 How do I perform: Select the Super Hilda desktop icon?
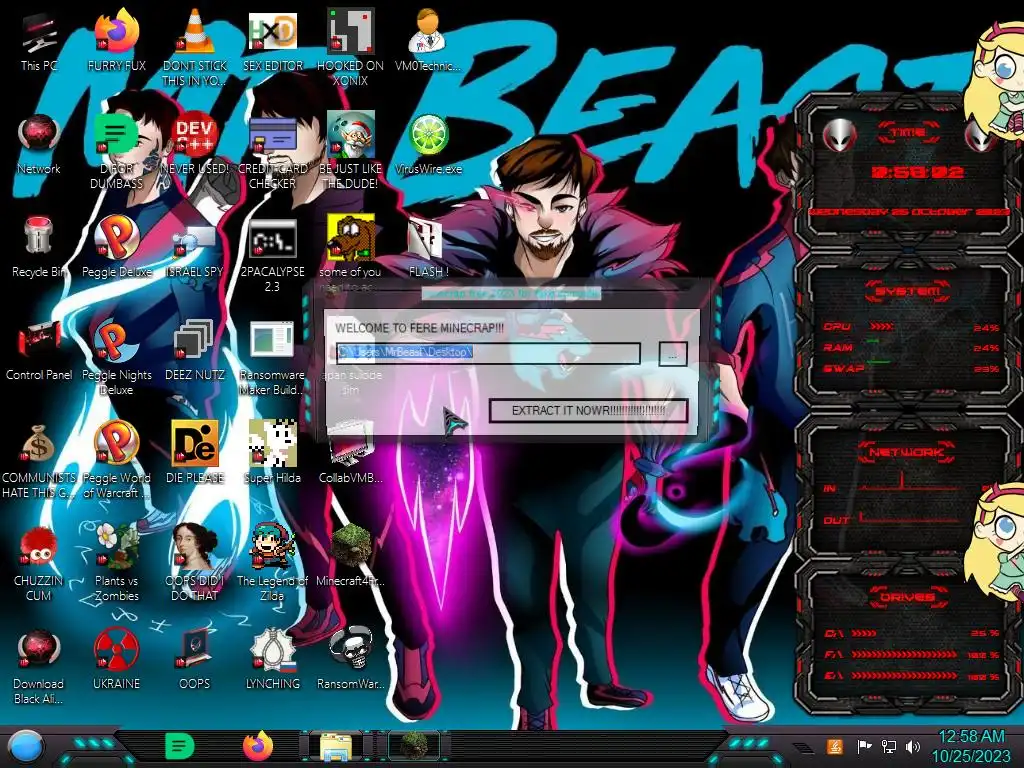[272, 444]
